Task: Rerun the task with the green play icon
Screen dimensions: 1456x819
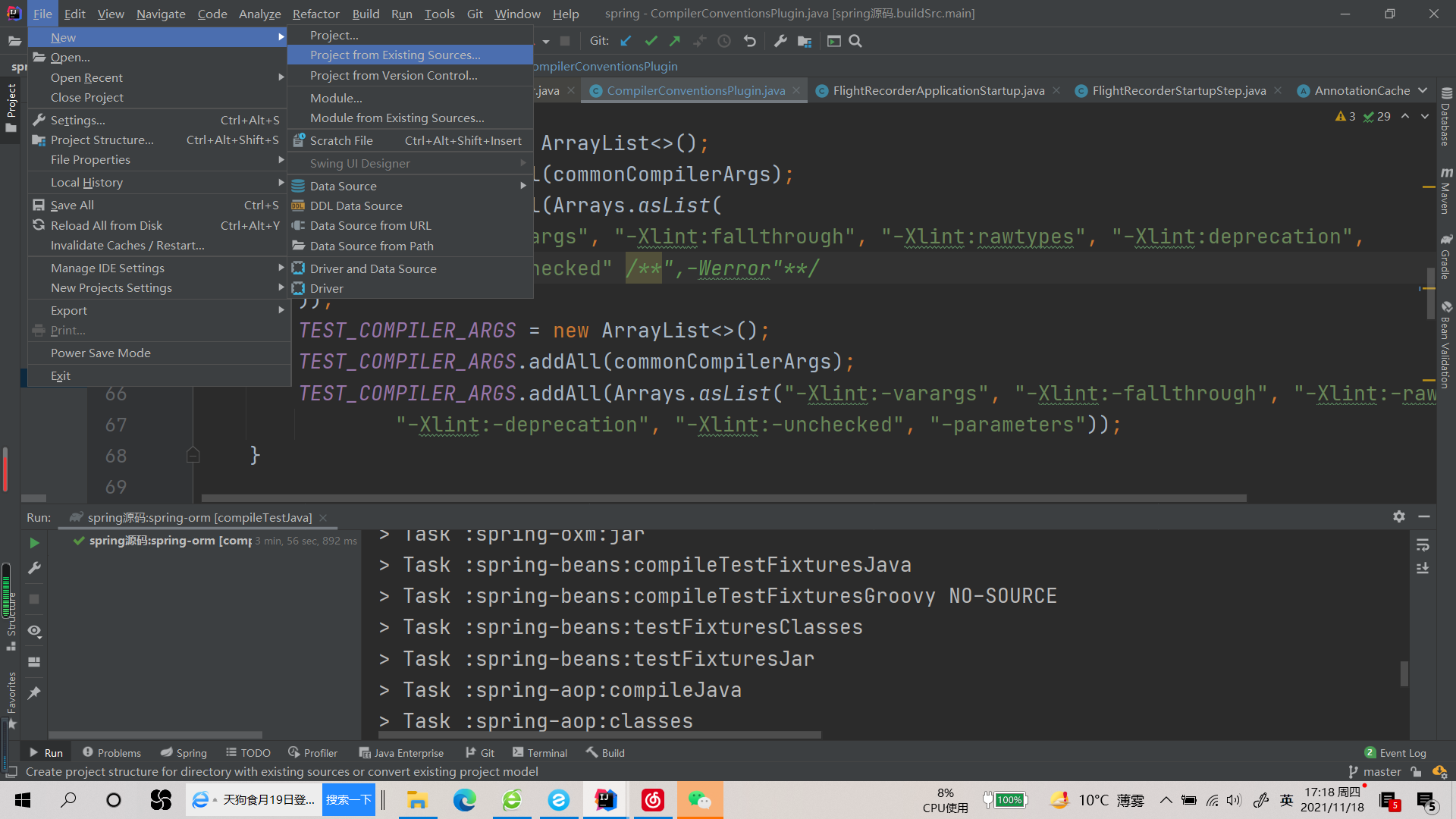Action: [x=34, y=543]
